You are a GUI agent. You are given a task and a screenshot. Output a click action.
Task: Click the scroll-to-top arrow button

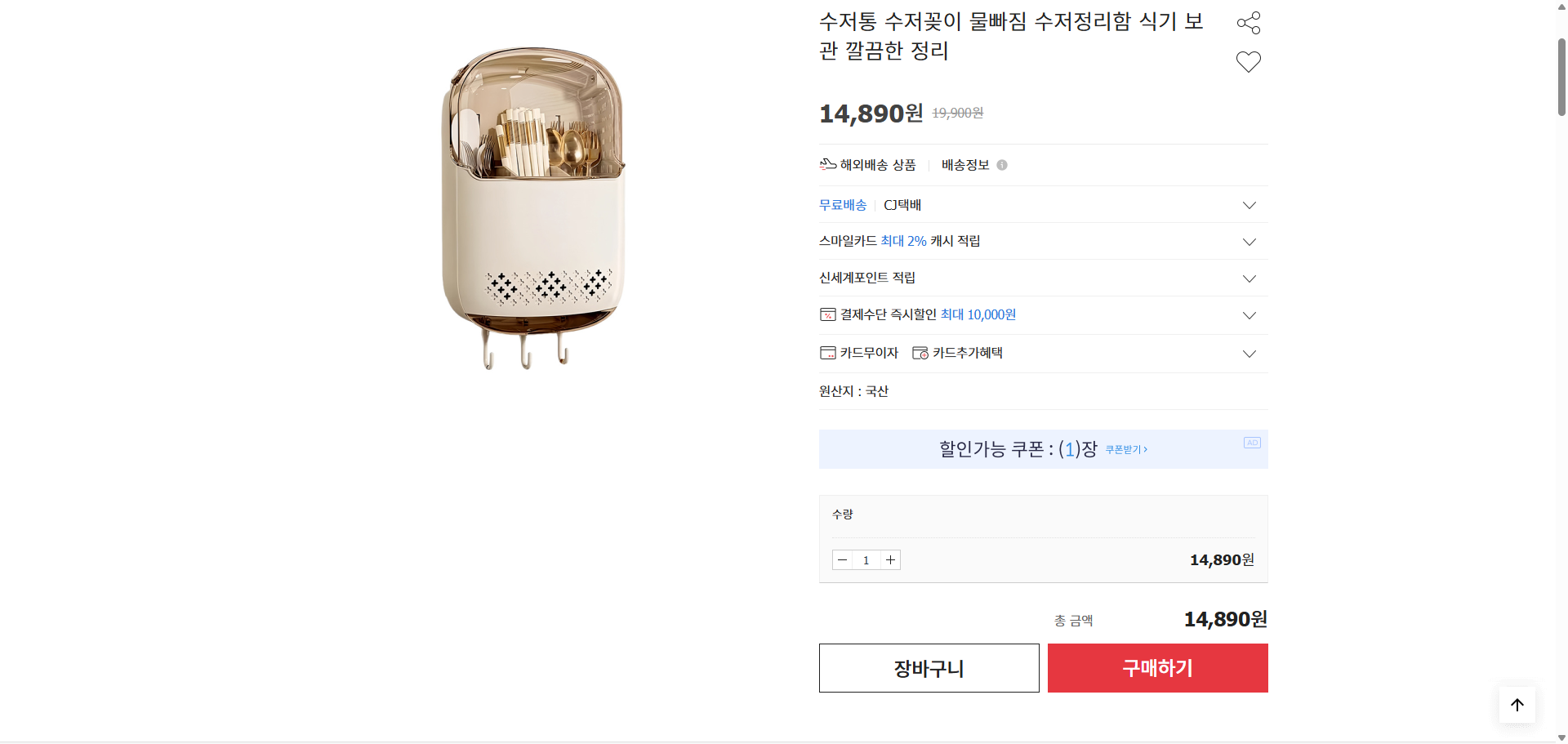click(x=1517, y=705)
